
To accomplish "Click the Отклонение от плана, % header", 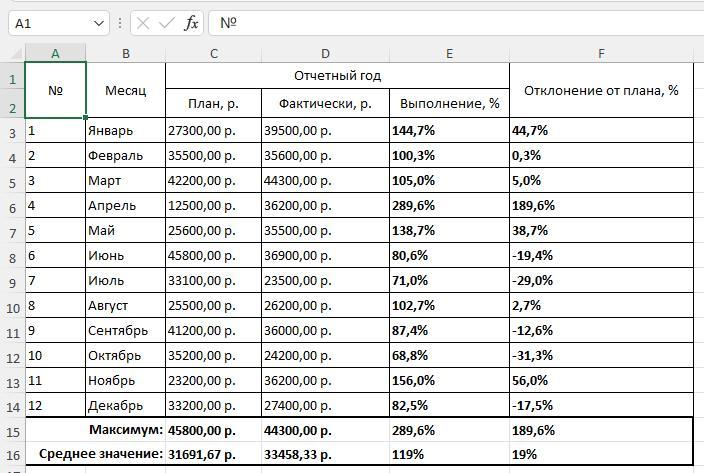I will 602,90.
